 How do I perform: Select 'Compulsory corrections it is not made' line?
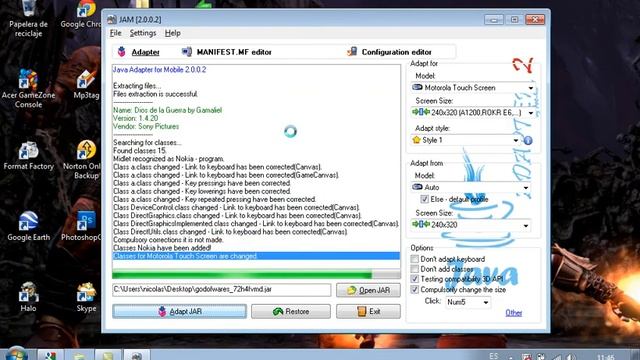(x=168, y=240)
